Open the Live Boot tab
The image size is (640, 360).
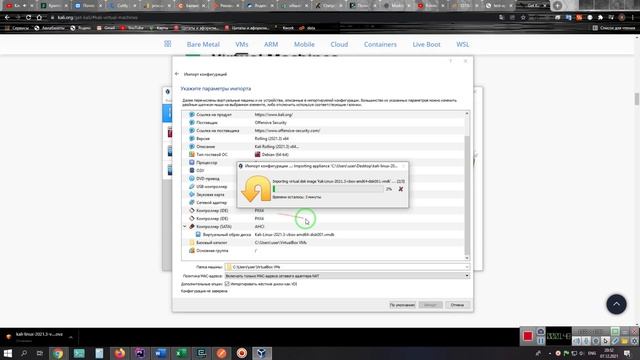(426, 44)
